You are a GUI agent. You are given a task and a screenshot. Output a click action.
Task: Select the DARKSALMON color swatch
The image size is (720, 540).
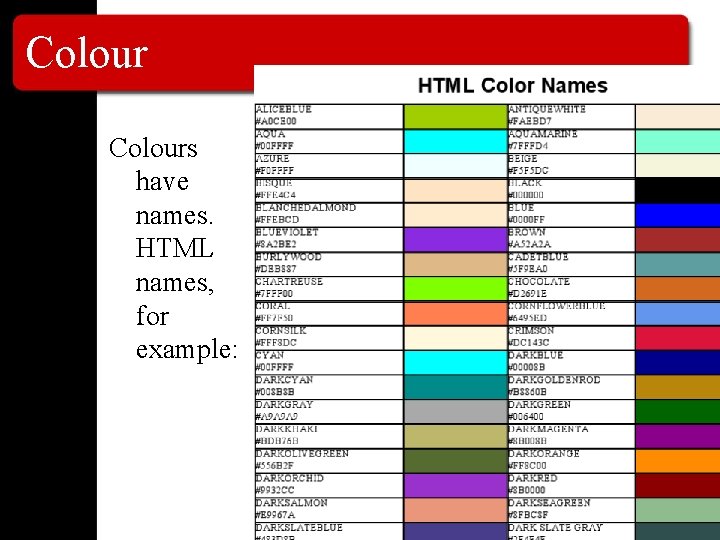click(x=456, y=511)
